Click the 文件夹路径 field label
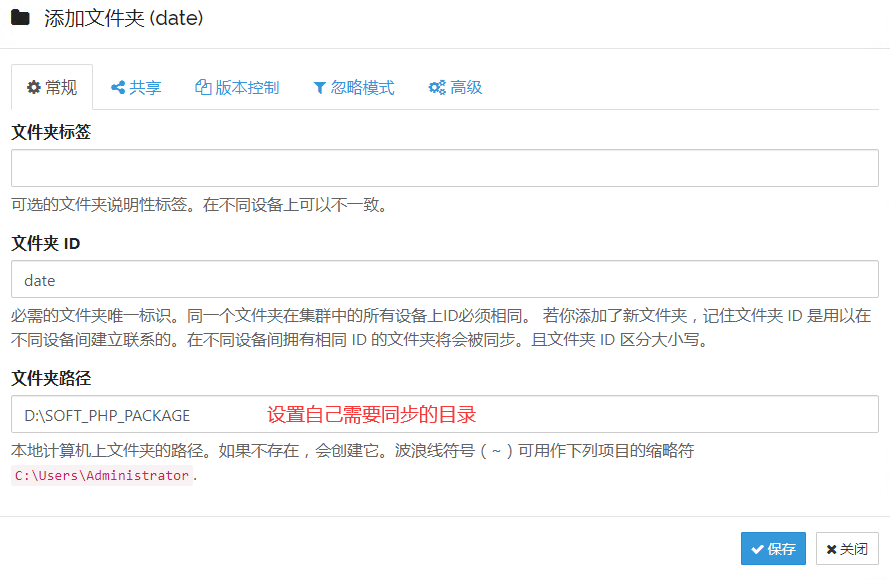This screenshot has width=890, height=580. pos(51,378)
